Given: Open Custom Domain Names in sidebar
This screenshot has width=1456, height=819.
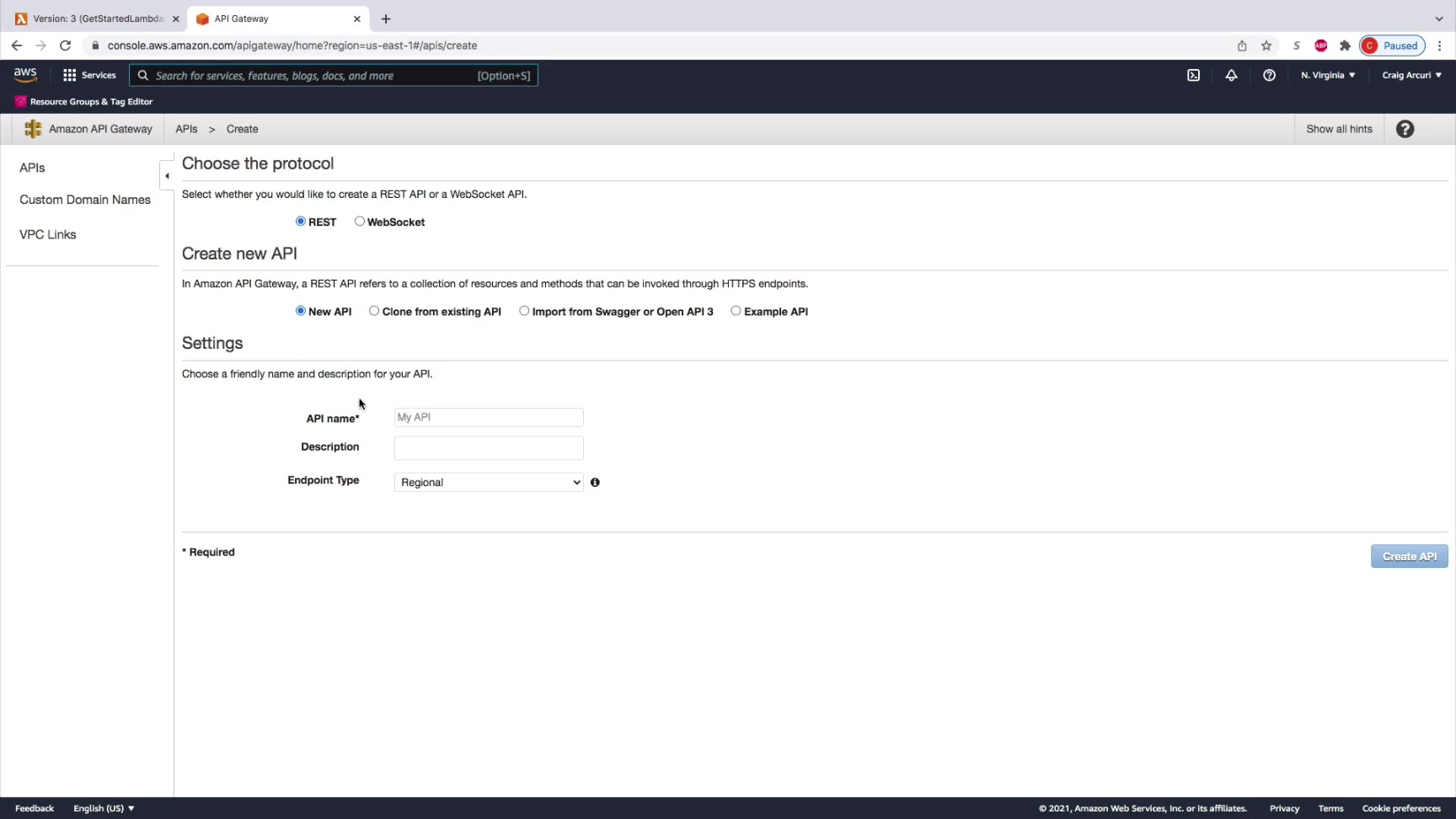Looking at the screenshot, I should click(85, 200).
